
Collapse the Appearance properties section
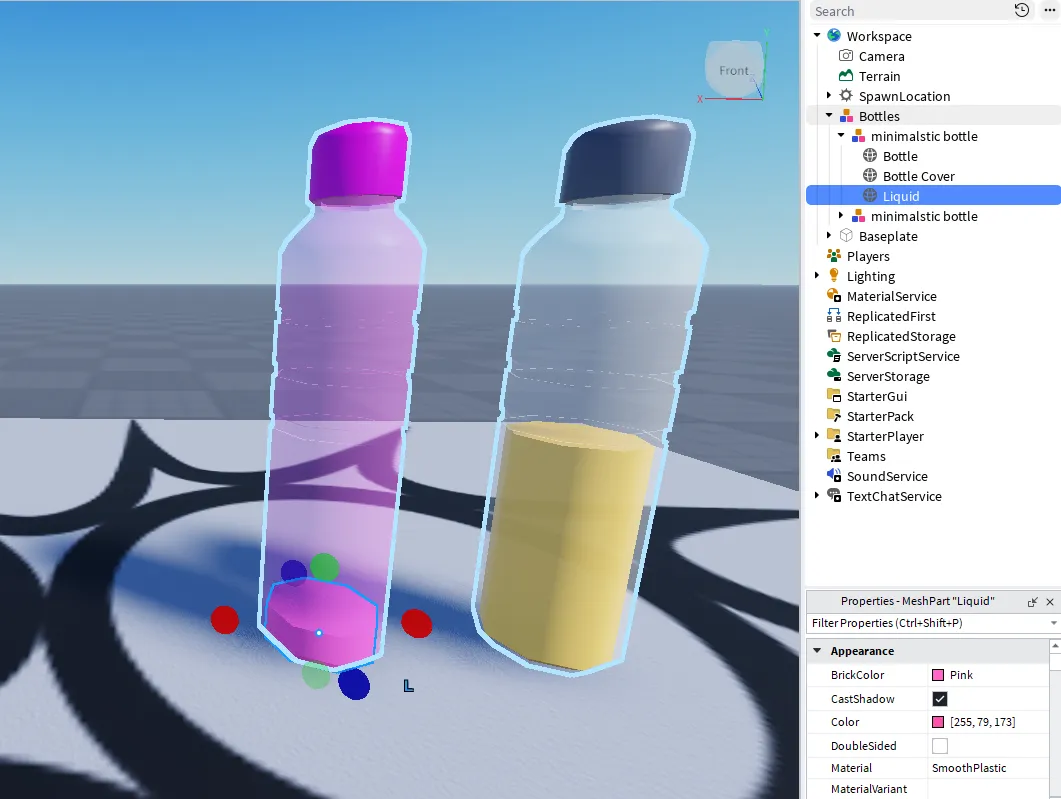point(817,651)
